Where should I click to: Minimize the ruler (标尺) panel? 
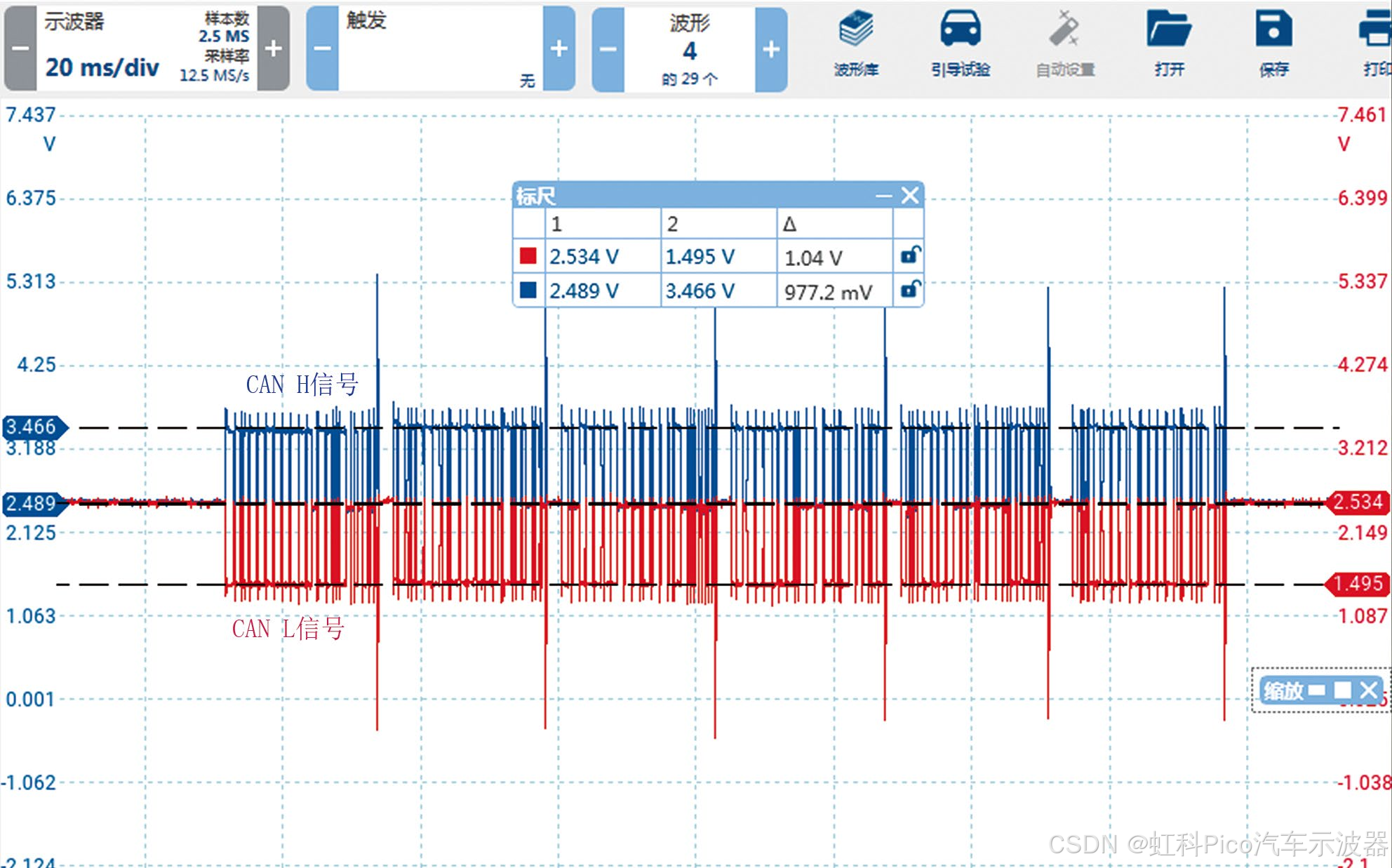884,196
